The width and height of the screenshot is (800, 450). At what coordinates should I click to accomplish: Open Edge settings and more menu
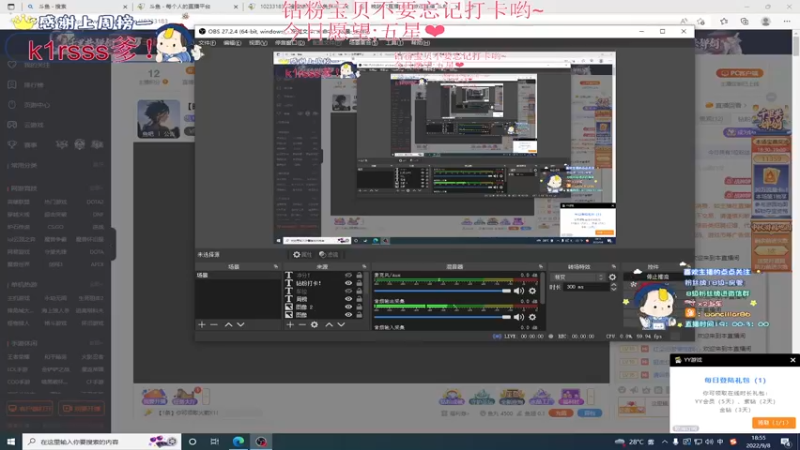click(787, 21)
